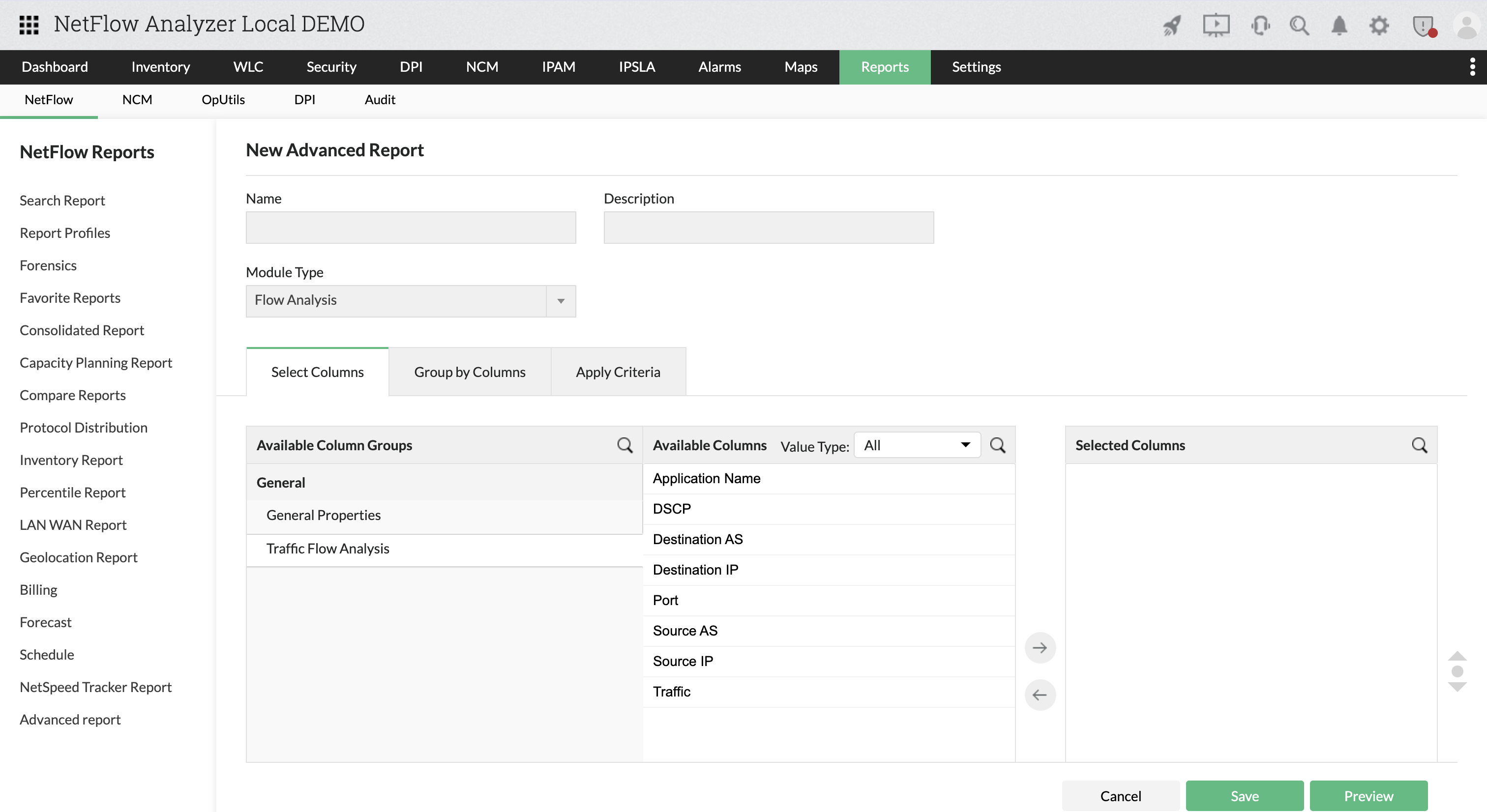This screenshot has width=1487, height=812.
Task: Open the three-dot overflow menu on navbar
Action: (x=1472, y=67)
